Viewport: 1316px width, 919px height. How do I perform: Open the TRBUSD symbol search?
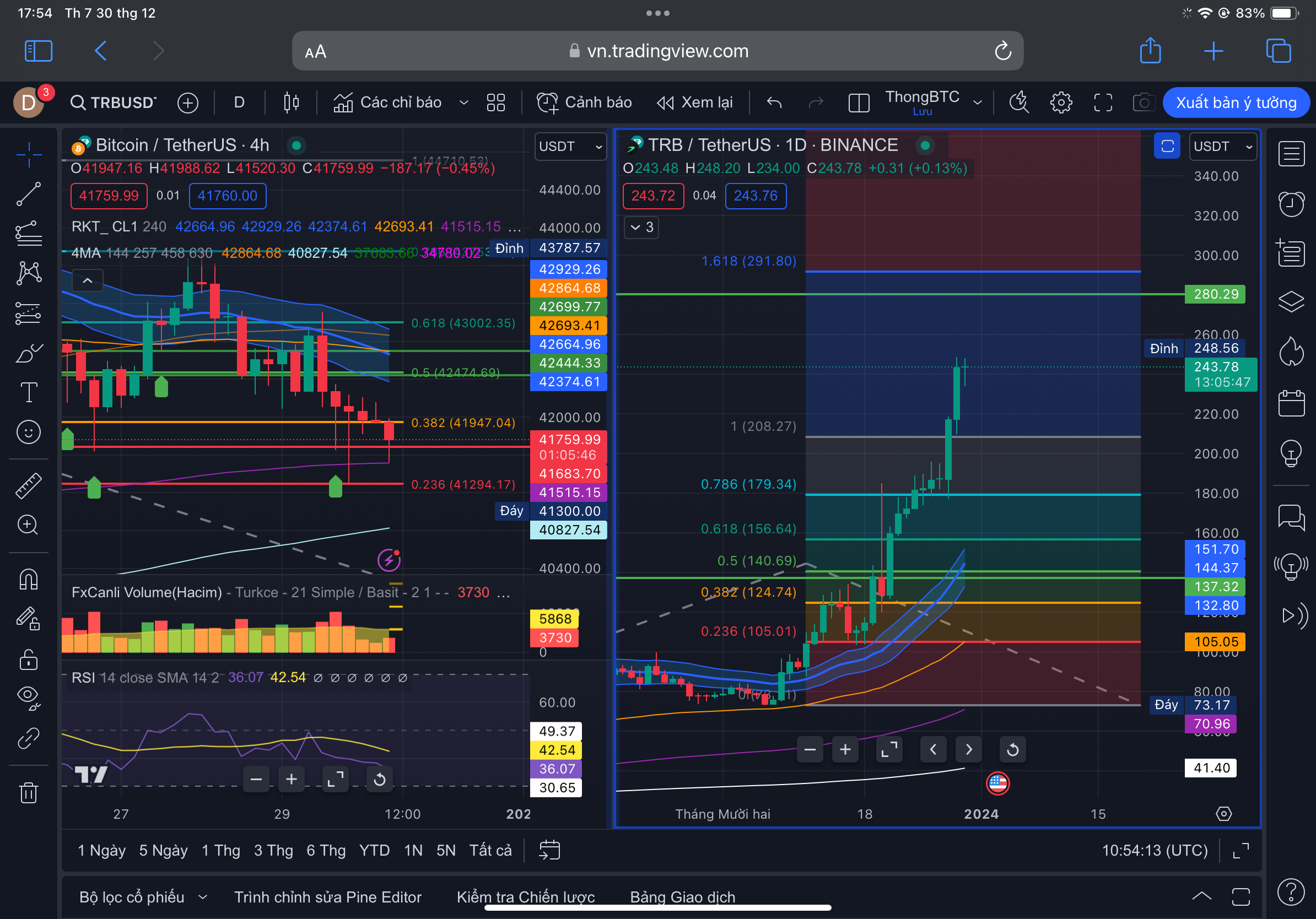(114, 102)
